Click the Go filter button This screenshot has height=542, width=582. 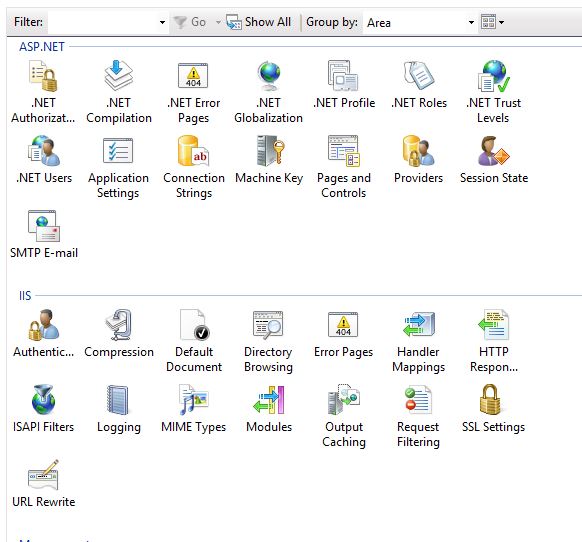pos(190,22)
